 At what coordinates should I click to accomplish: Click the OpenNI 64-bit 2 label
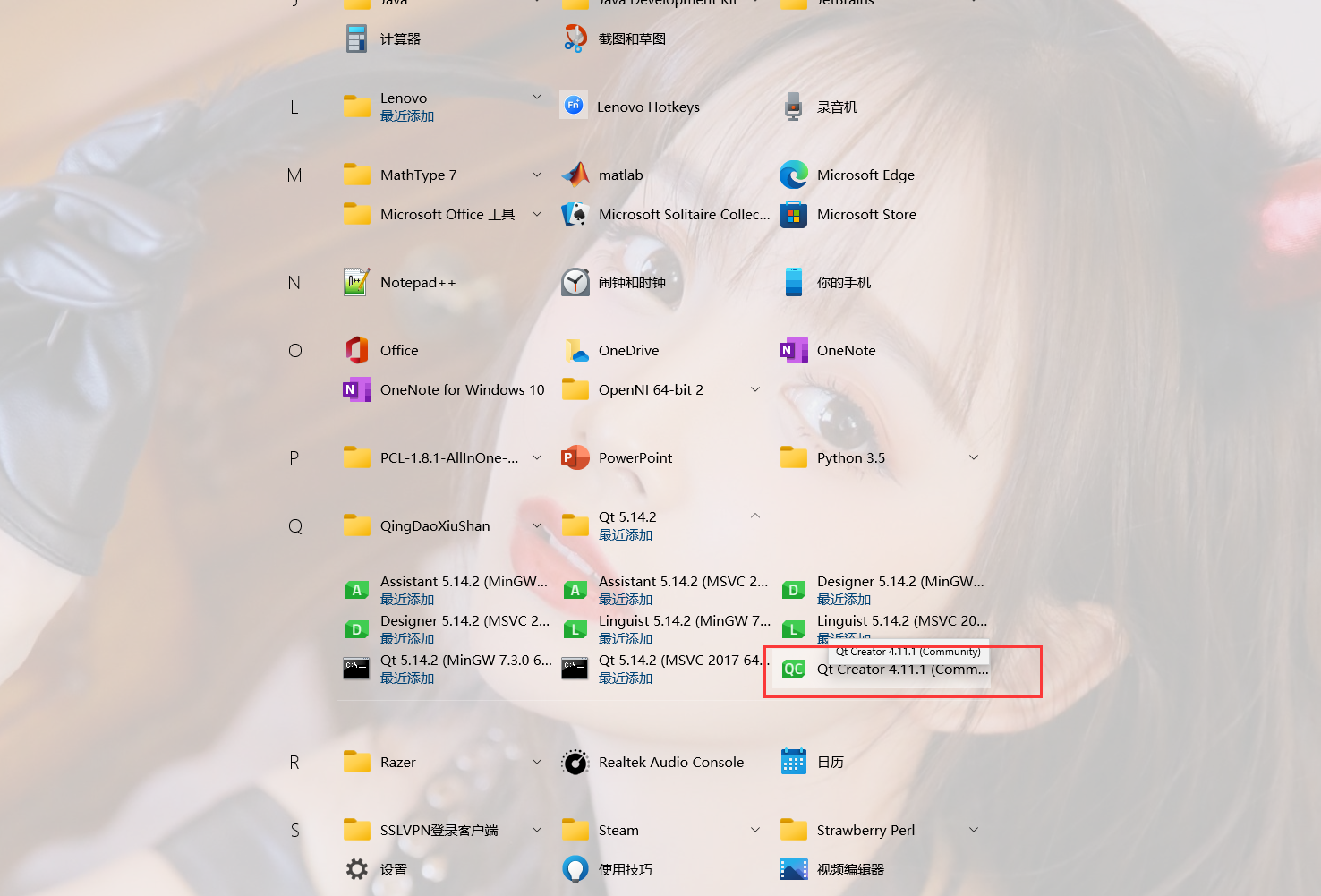click(x=651, y=389)
